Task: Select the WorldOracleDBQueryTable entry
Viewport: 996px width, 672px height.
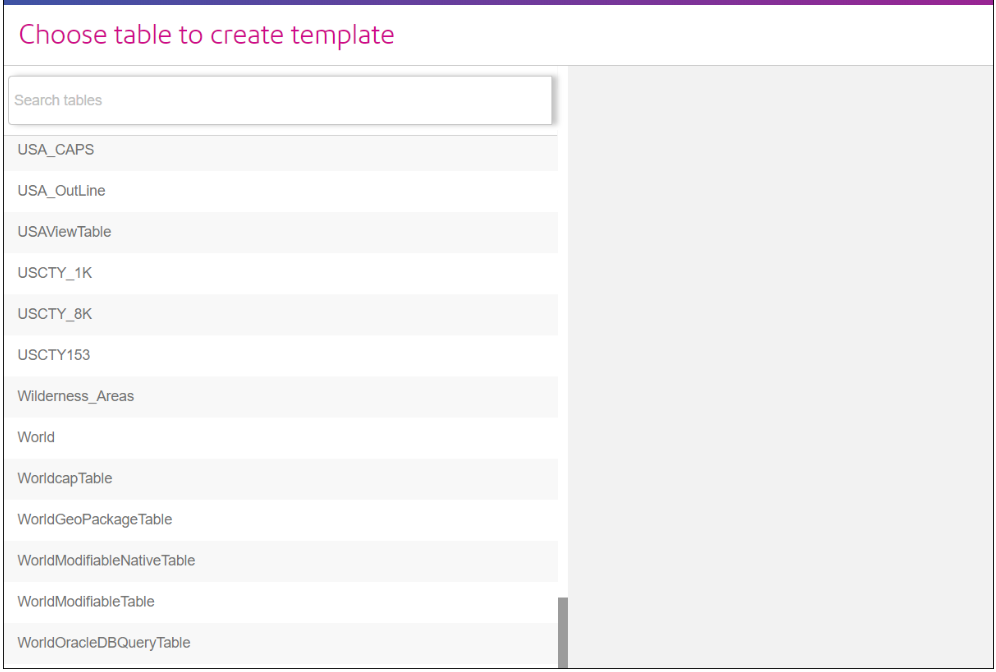Action: click(x=104, y=642)
